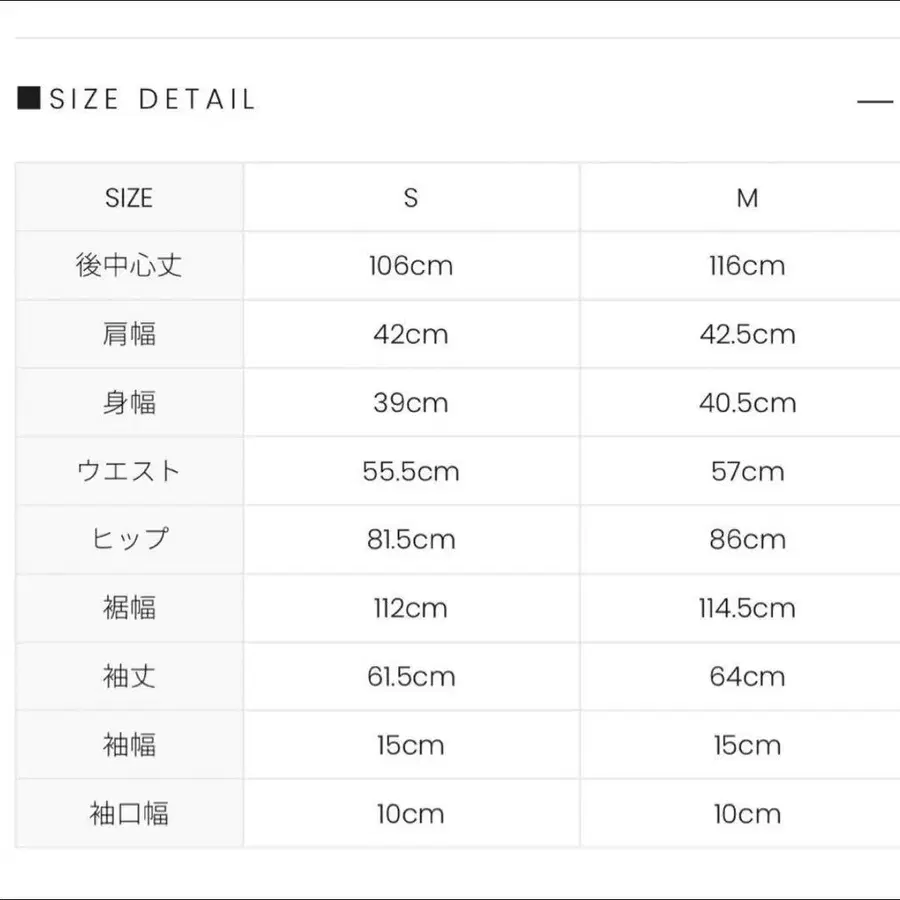
Task: Click the SIZE DETAIL heading text
Action: point(152,99)
